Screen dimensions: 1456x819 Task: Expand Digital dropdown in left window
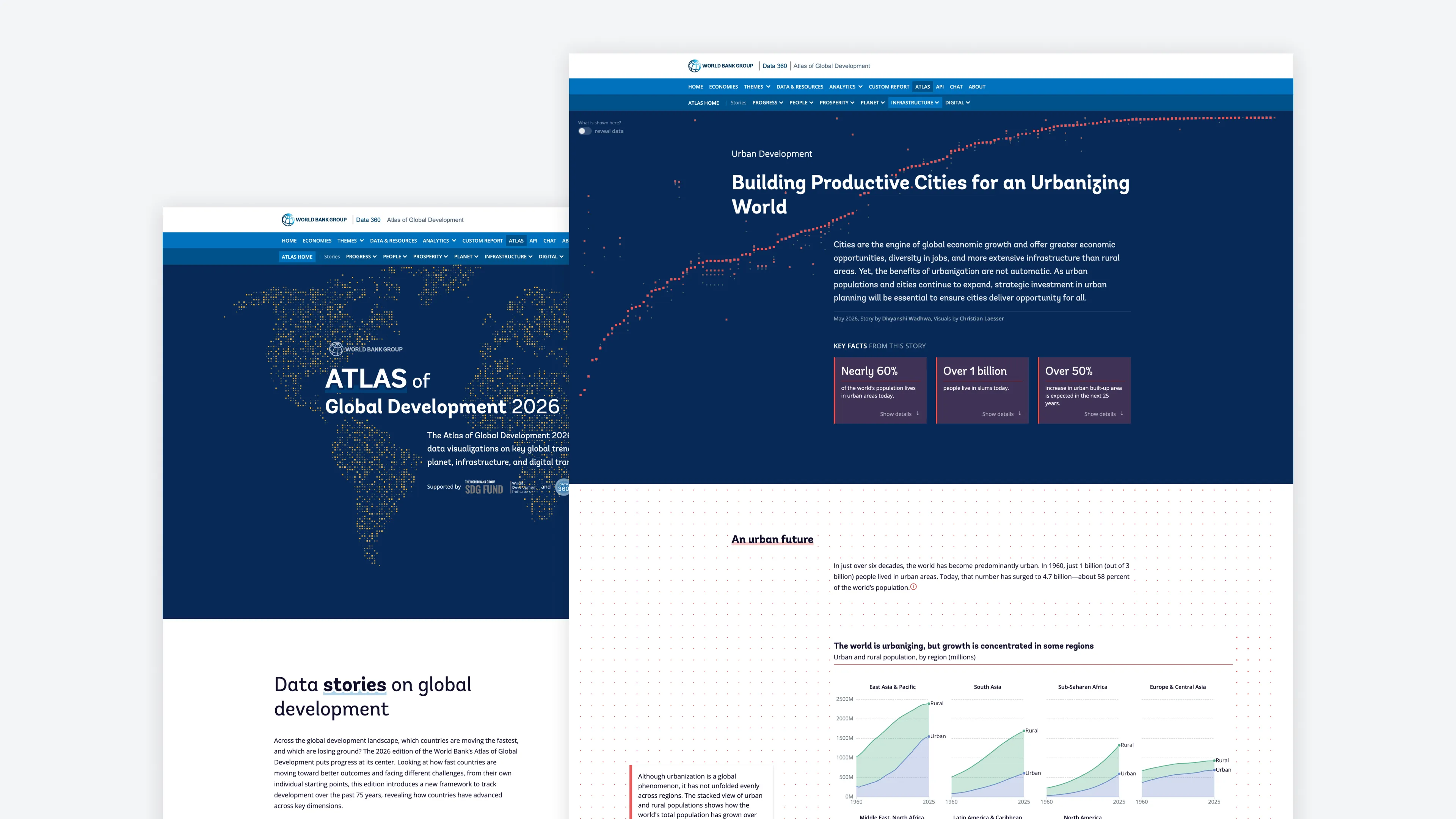(551, 257)
